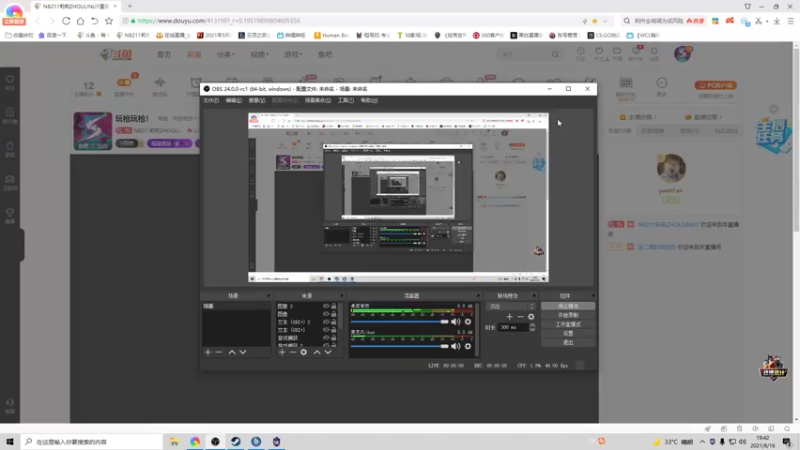Open the OBS 场景集合(S) menu
Viewport: 800px width, 450px height.
pyautogui.click(x=318, y=101)
